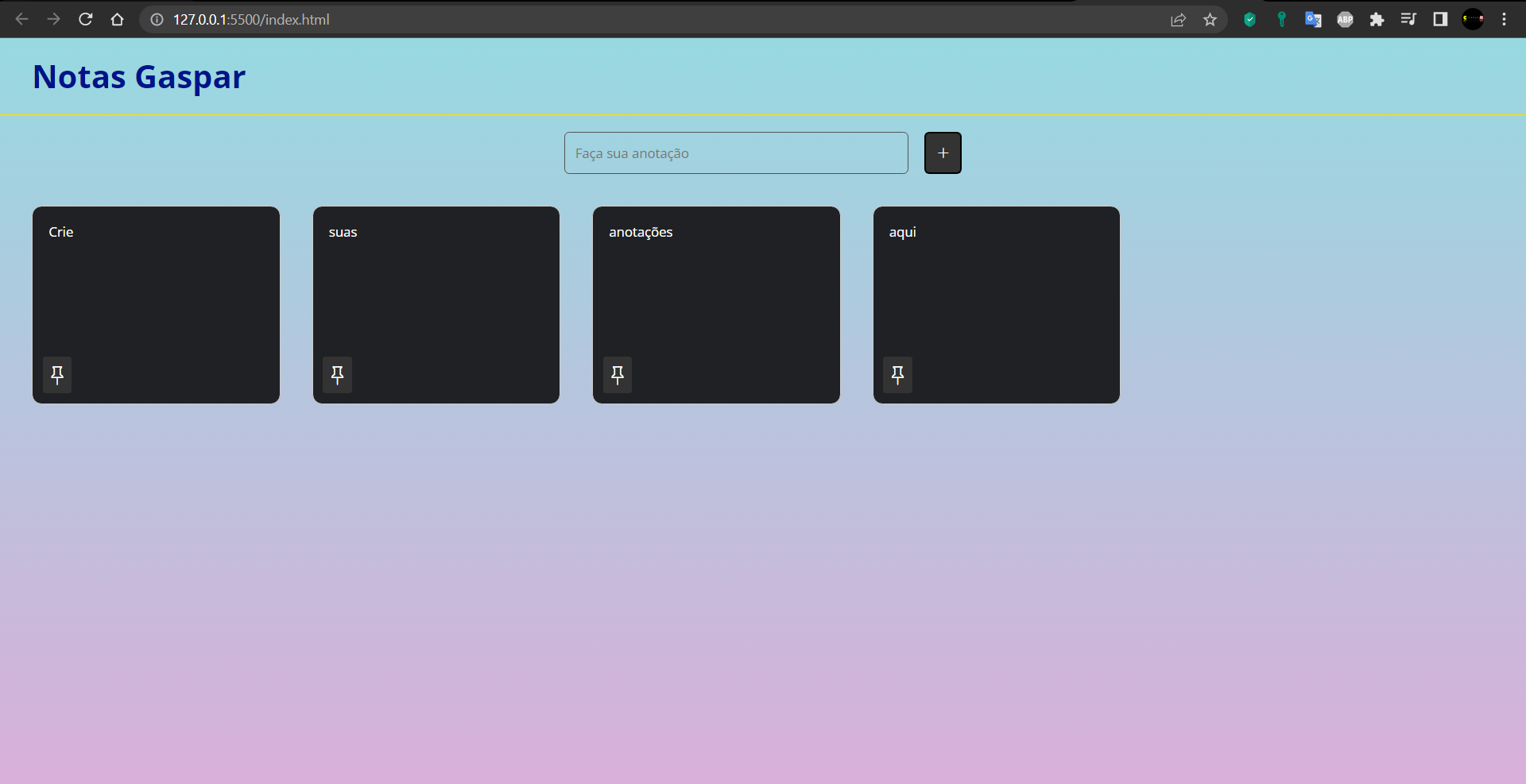The width and height of the screenshot is (1526, 784).
Task: Pin the "aqui" note
Action: [897, 374]
